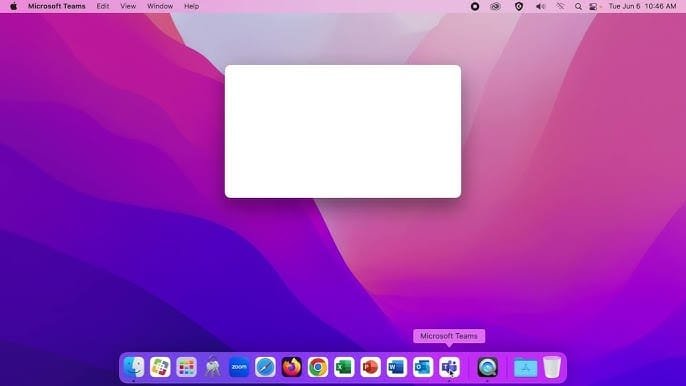Click the blank Teams loading window
The height and width of the screenshot is (386, 686).
[343, 131]
